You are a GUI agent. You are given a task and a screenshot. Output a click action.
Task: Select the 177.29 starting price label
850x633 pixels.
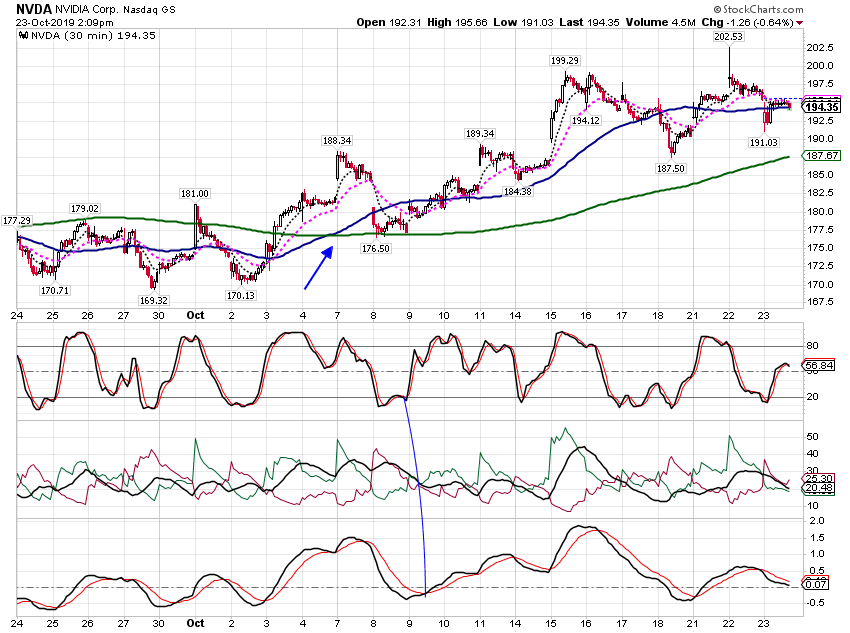click(x=17, y=221)
